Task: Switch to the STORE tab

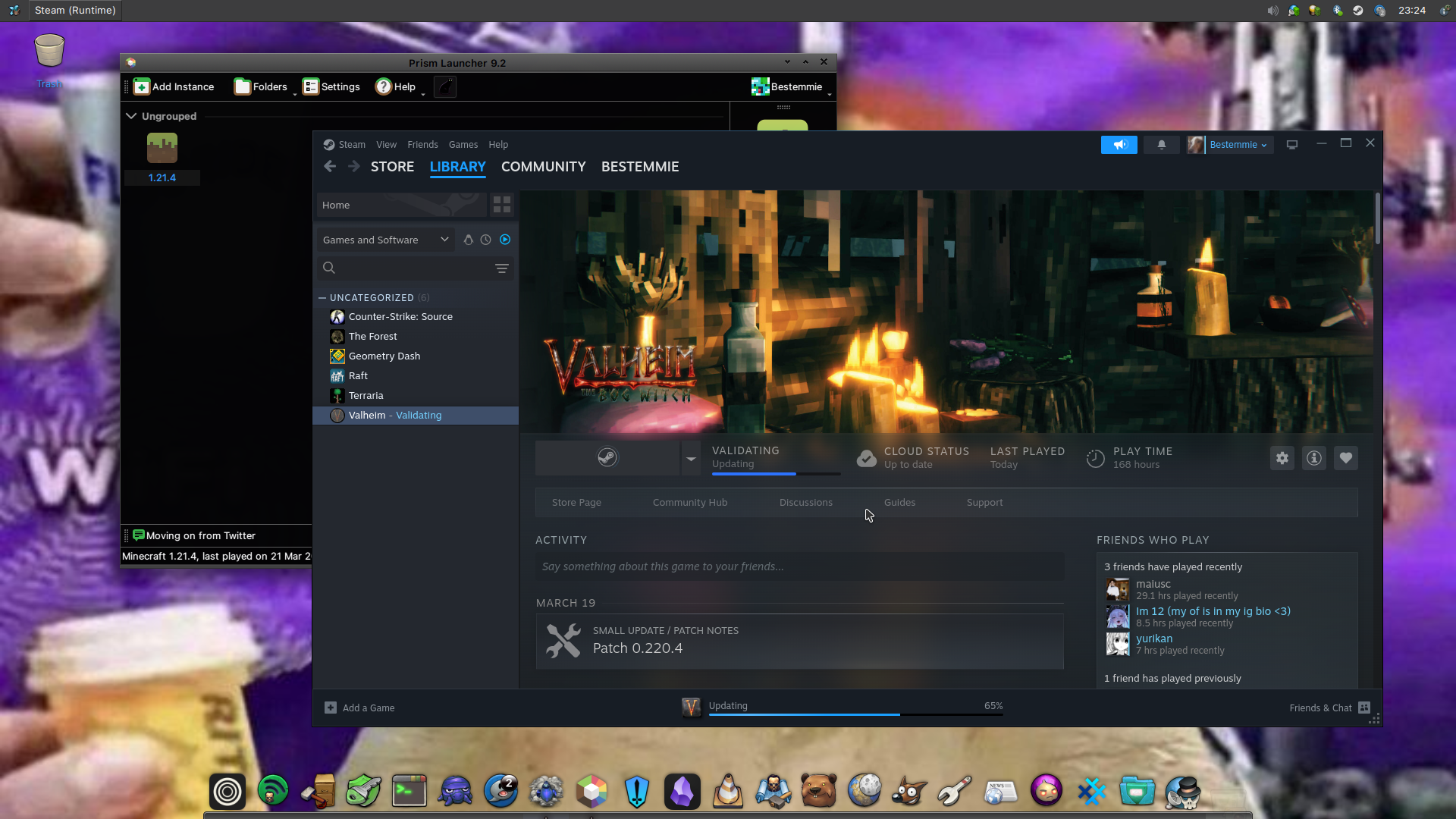Action: click(392, 167)
